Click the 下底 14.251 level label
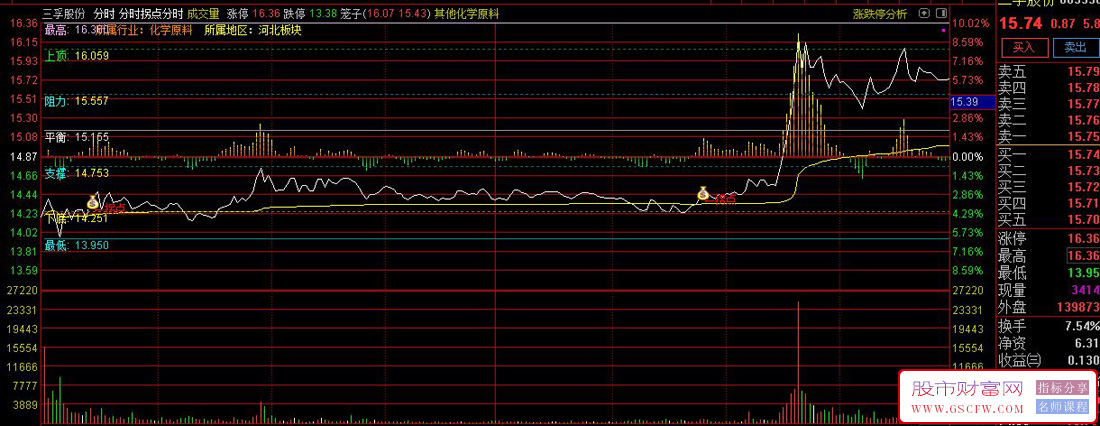The image size is (1100, 426). (76, 218)
